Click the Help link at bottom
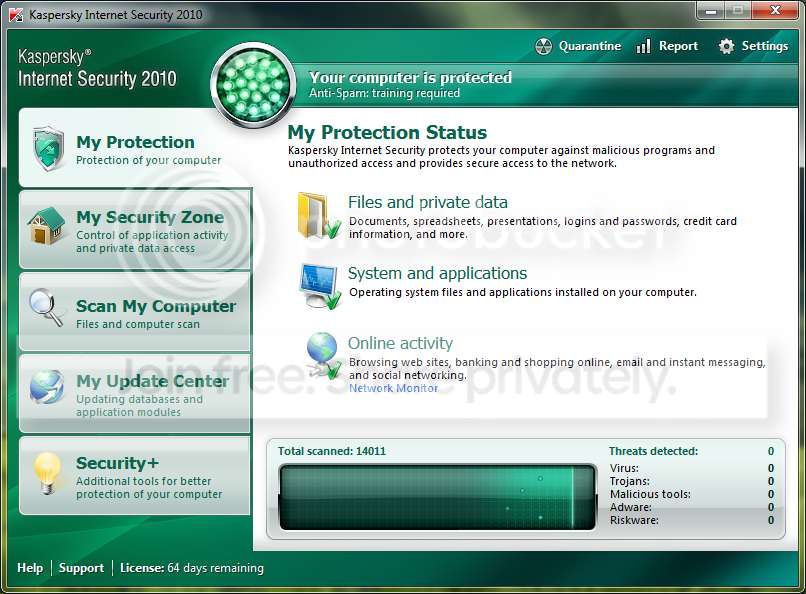The width and height of the screenshot is (806, 594). [30, 568]
